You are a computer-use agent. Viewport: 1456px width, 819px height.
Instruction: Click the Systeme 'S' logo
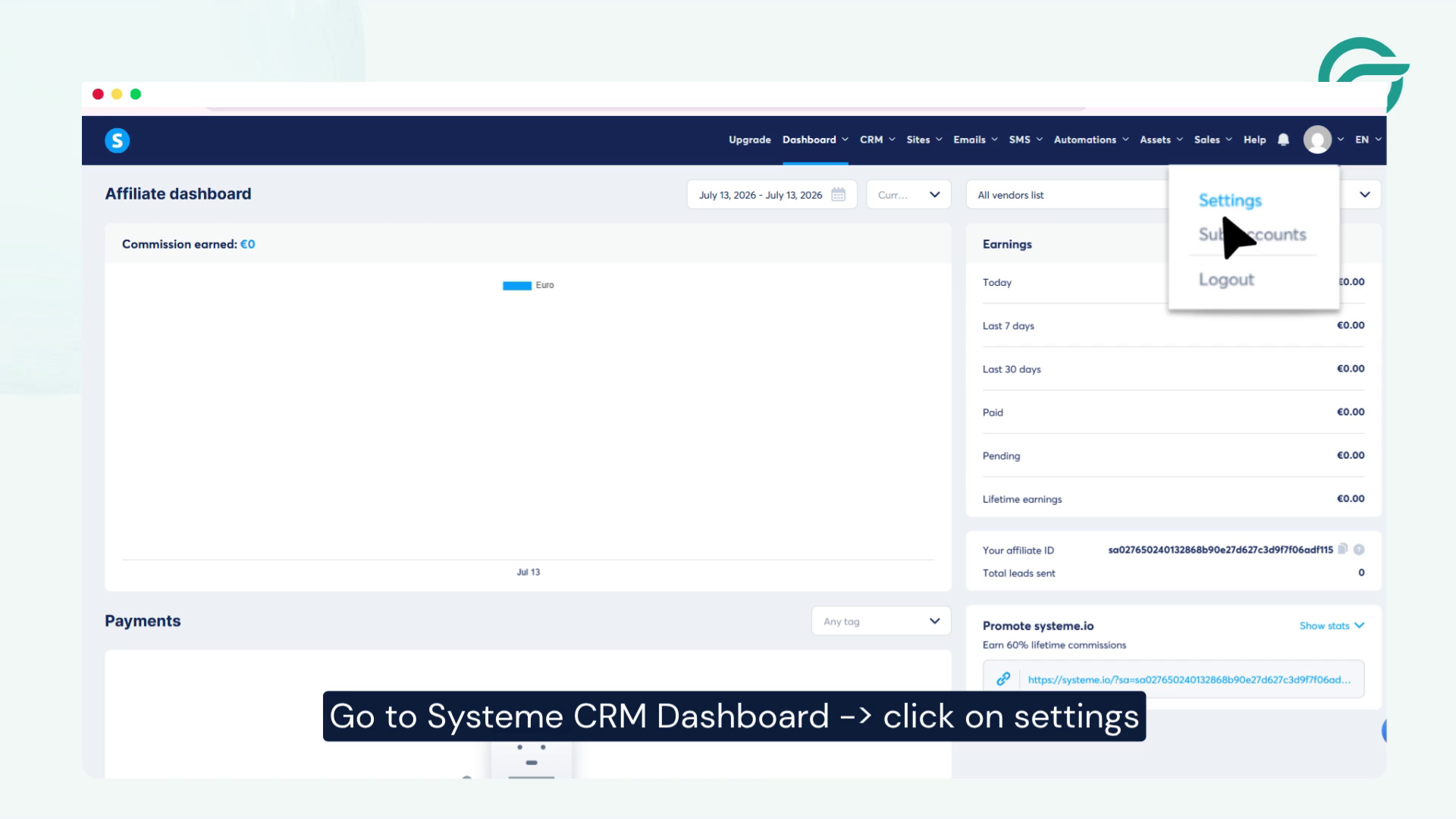coord(117,140)
